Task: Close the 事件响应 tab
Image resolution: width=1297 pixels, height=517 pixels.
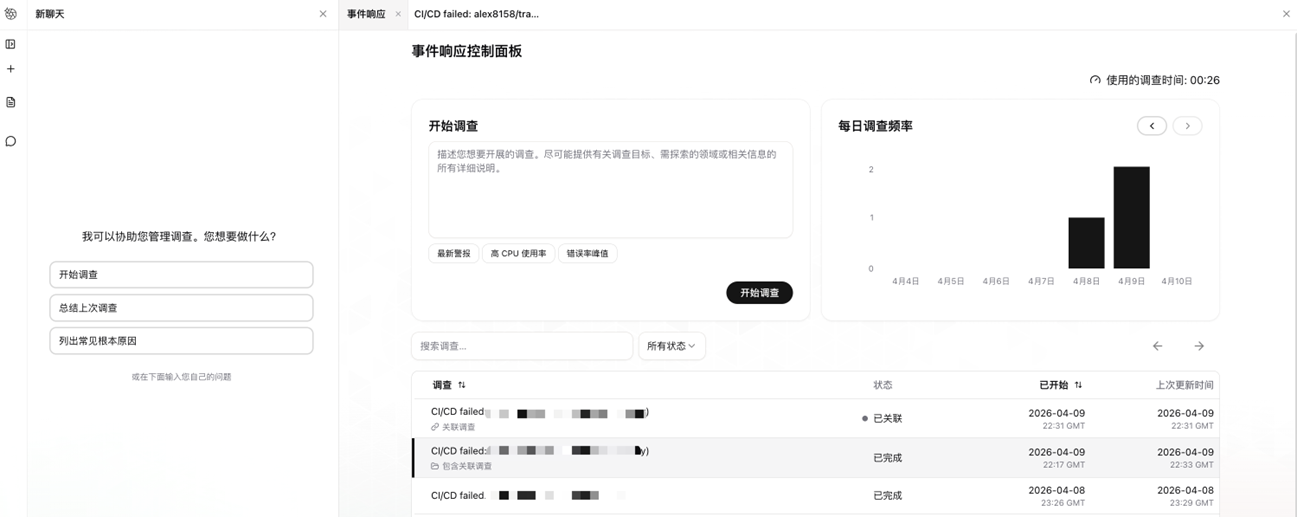Action: 398,14
